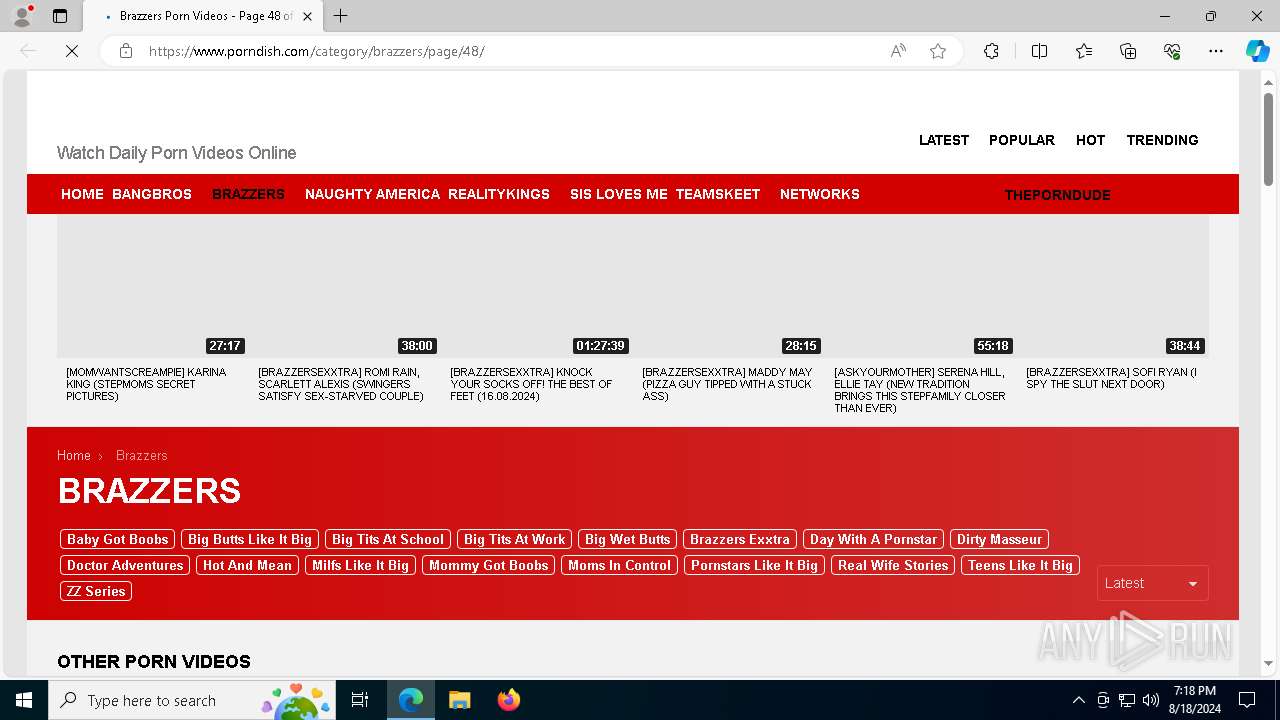Open the Favorites list icon
1280x720 pixels.
point(1084,51)
